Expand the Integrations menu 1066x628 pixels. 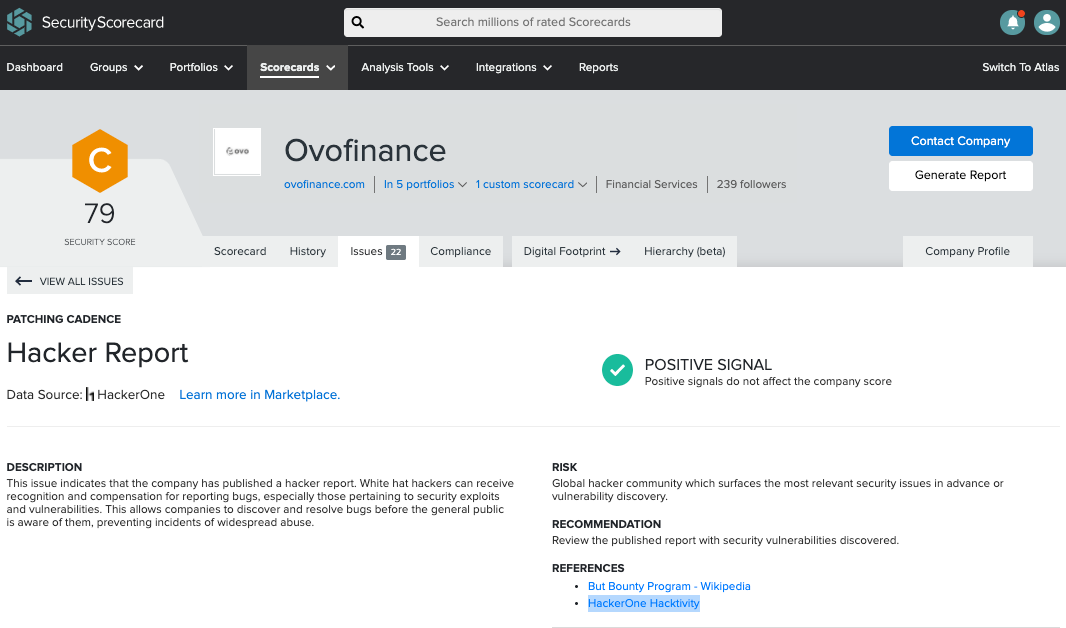[513, 67]
